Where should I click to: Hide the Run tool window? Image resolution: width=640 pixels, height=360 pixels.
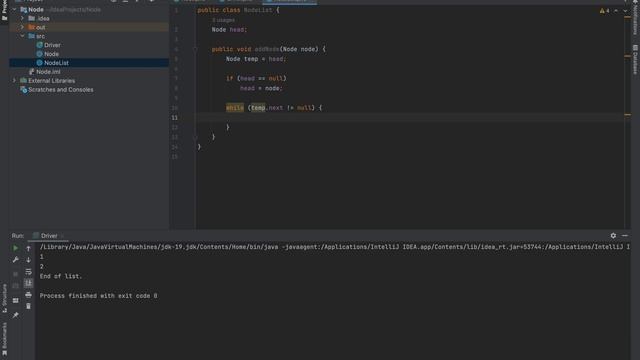coord(625,236)
